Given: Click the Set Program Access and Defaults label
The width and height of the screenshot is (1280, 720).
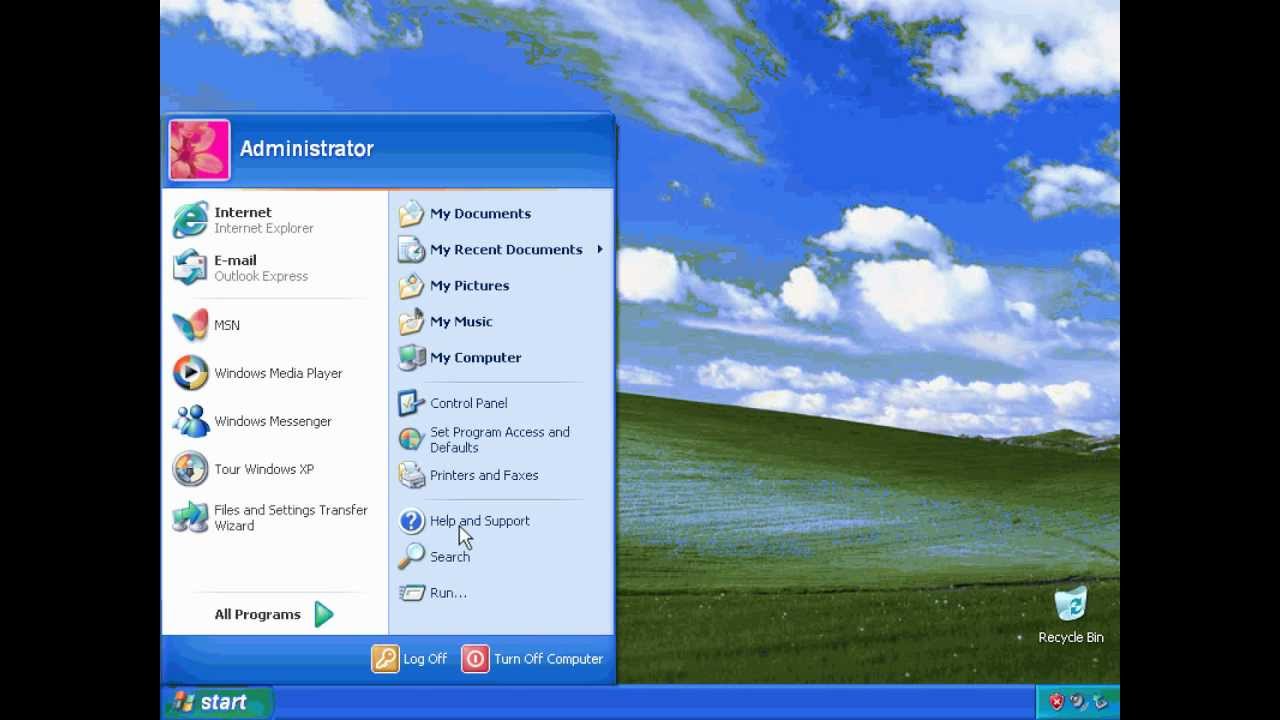Looking at the screenshot, I should click(500, 439).
